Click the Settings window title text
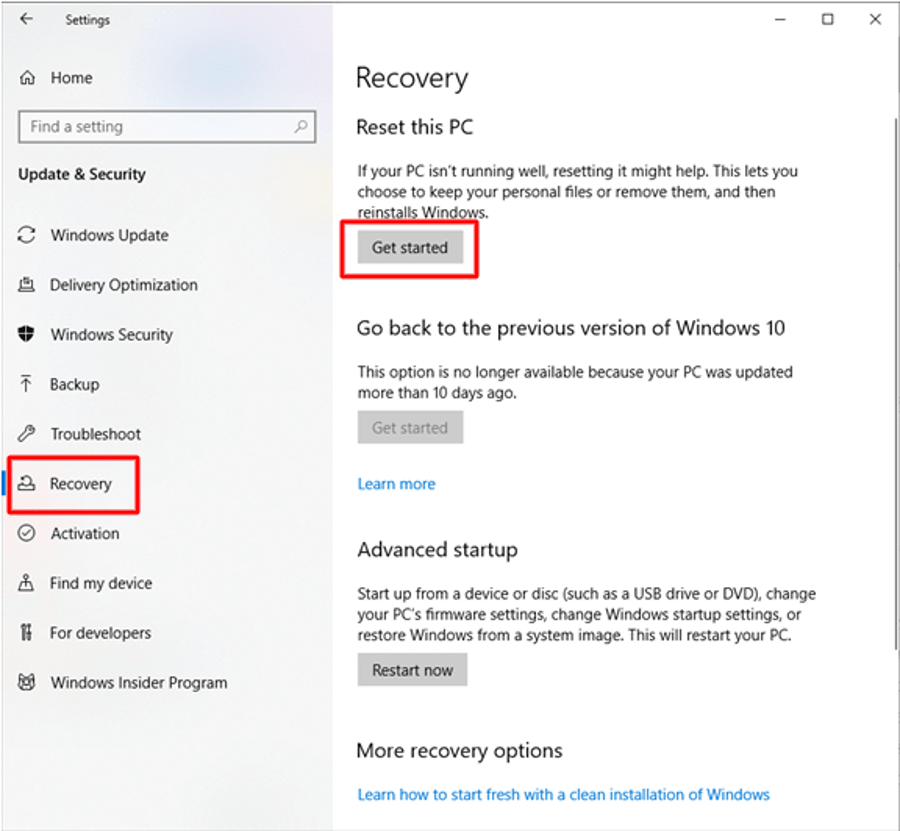 point(87,20)
